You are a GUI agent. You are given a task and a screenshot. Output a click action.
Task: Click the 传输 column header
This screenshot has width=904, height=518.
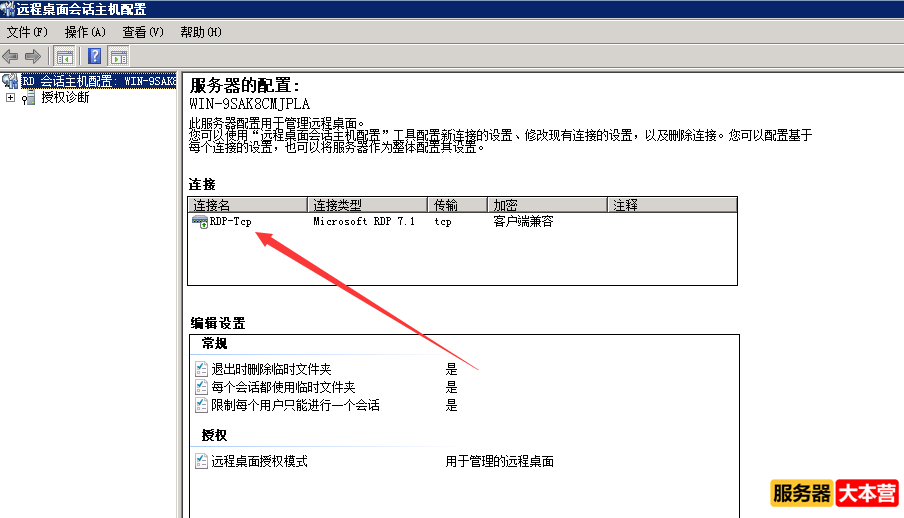[457, 205]
